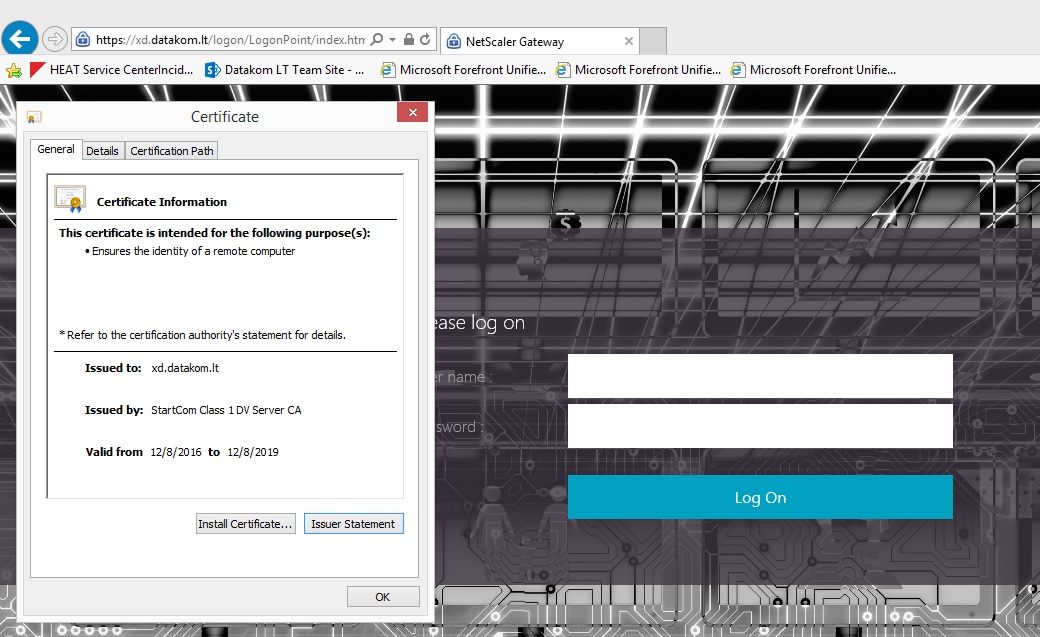
Task: View the security lock icon in address bar
Action: point(409,40)
